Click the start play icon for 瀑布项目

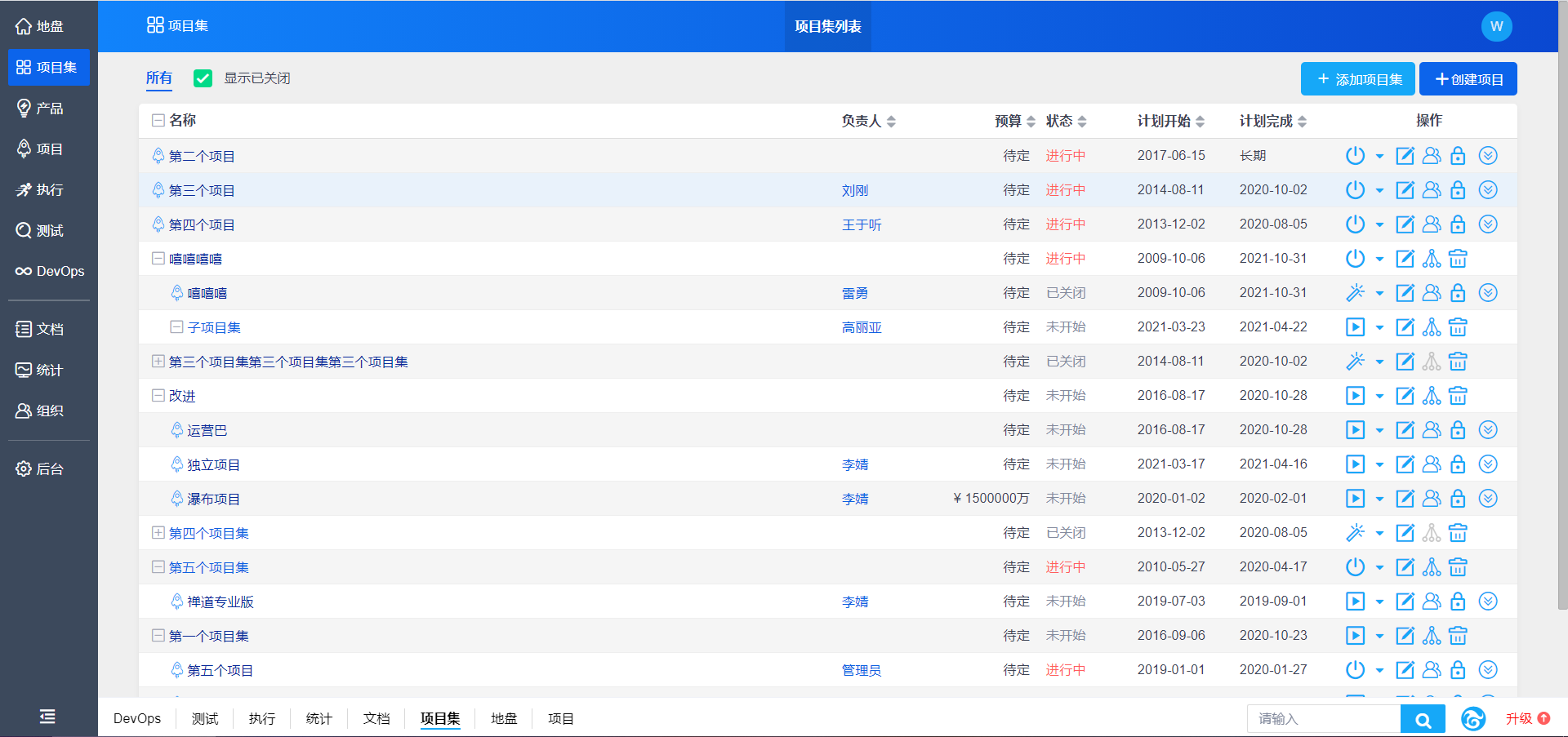click(x=1355, y=499)
